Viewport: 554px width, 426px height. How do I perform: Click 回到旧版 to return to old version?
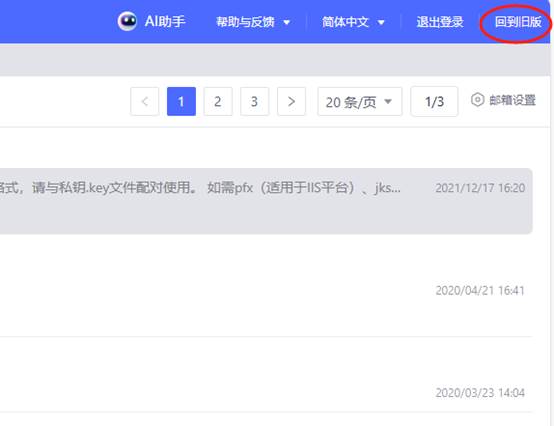518,22
